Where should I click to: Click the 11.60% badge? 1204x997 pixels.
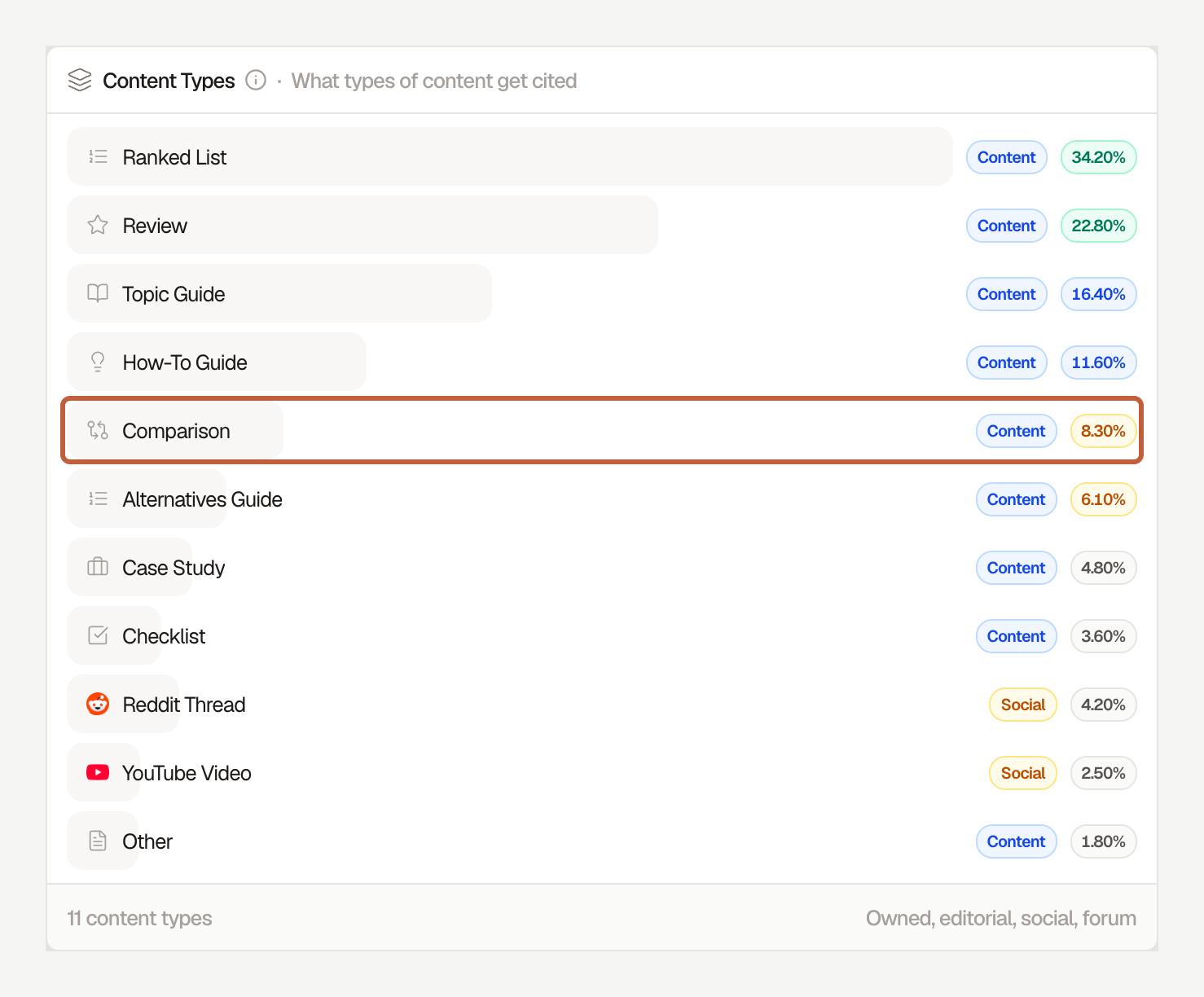[1099, 362]
